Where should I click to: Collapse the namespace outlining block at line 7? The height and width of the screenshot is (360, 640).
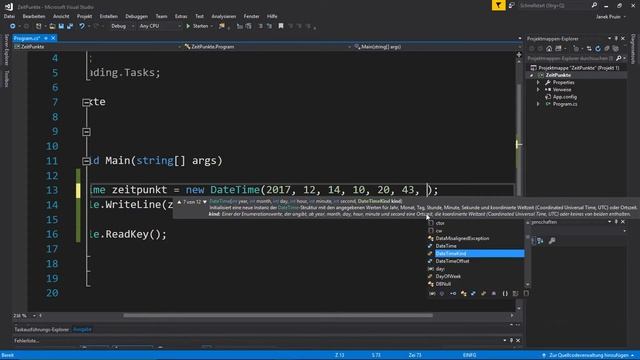point(86,102)
